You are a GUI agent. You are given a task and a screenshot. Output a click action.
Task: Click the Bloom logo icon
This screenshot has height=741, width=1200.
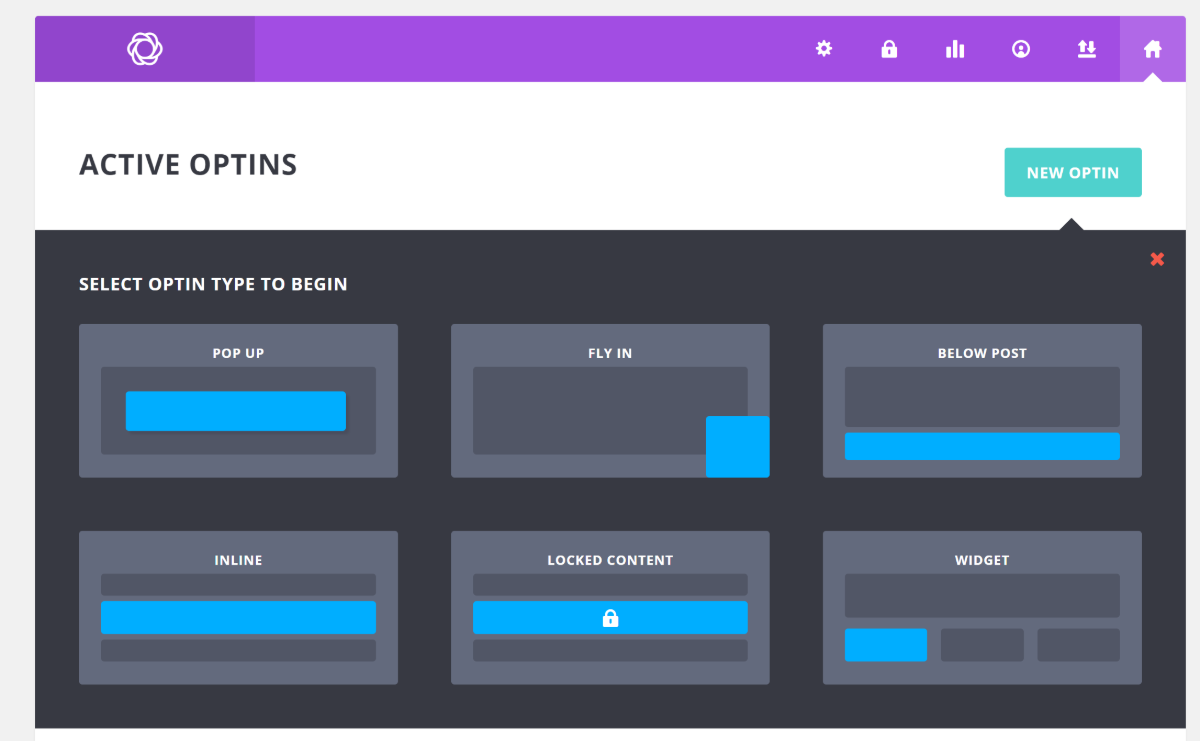tap(145, 49)
